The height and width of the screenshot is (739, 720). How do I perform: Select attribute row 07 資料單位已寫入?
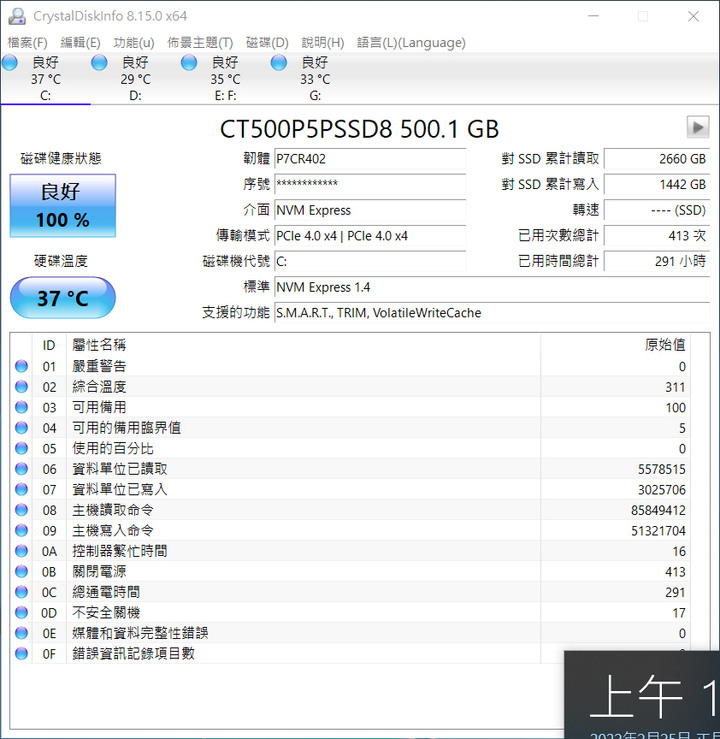pos(350,489)
